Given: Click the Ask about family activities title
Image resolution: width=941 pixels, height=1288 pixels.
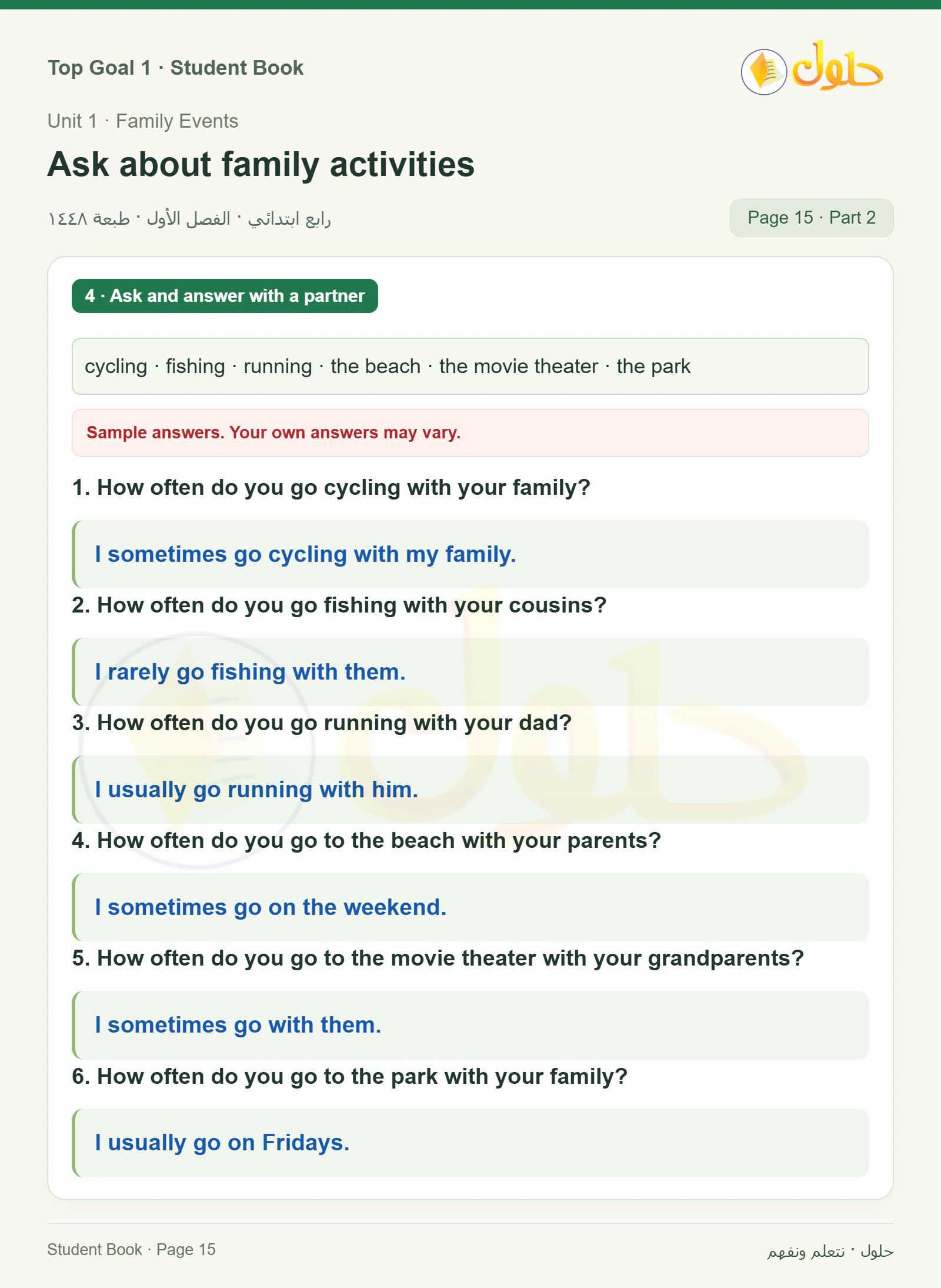Looking at the screenshot, I should (261, 164).
